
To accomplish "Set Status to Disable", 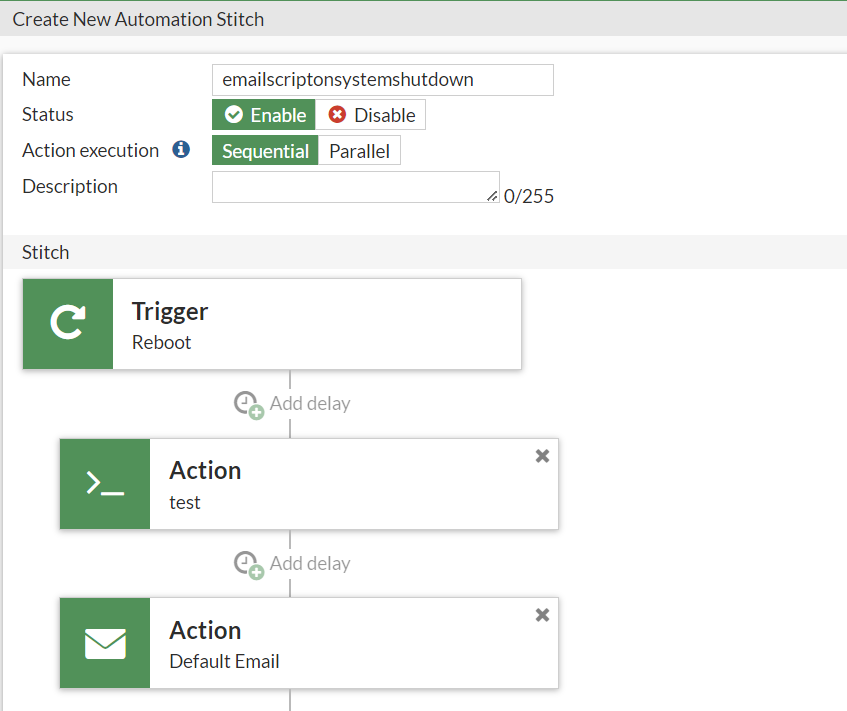I will 371,115.
